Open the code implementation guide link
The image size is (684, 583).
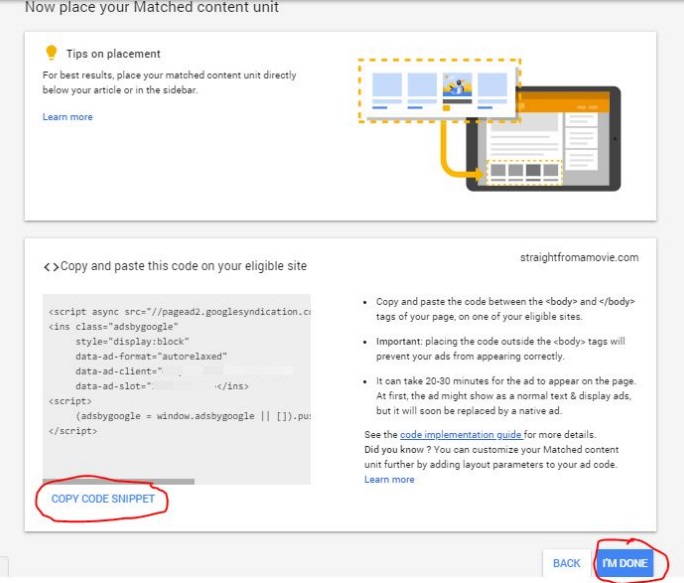(x=461, y=435)
